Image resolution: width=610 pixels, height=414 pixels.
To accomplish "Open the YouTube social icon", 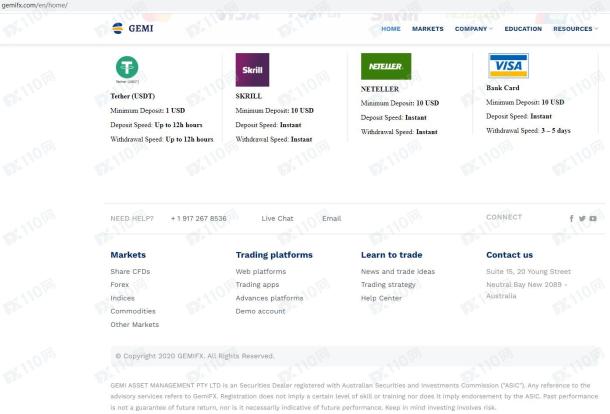I will coord(593,219).
